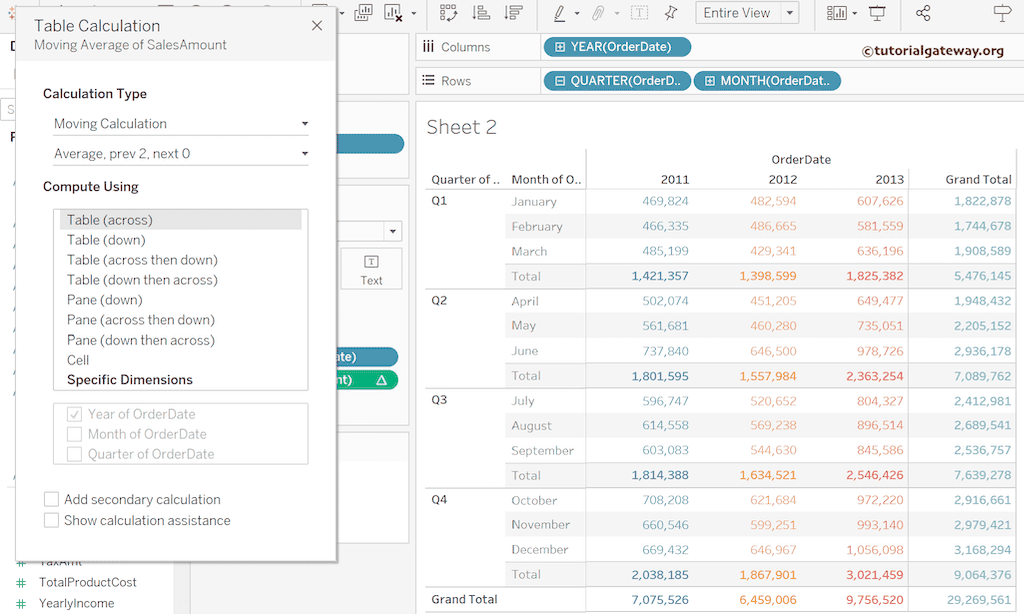Viewport: 1024px width, 614px height.
Task: Click the December row label
Action: point(539,550)
